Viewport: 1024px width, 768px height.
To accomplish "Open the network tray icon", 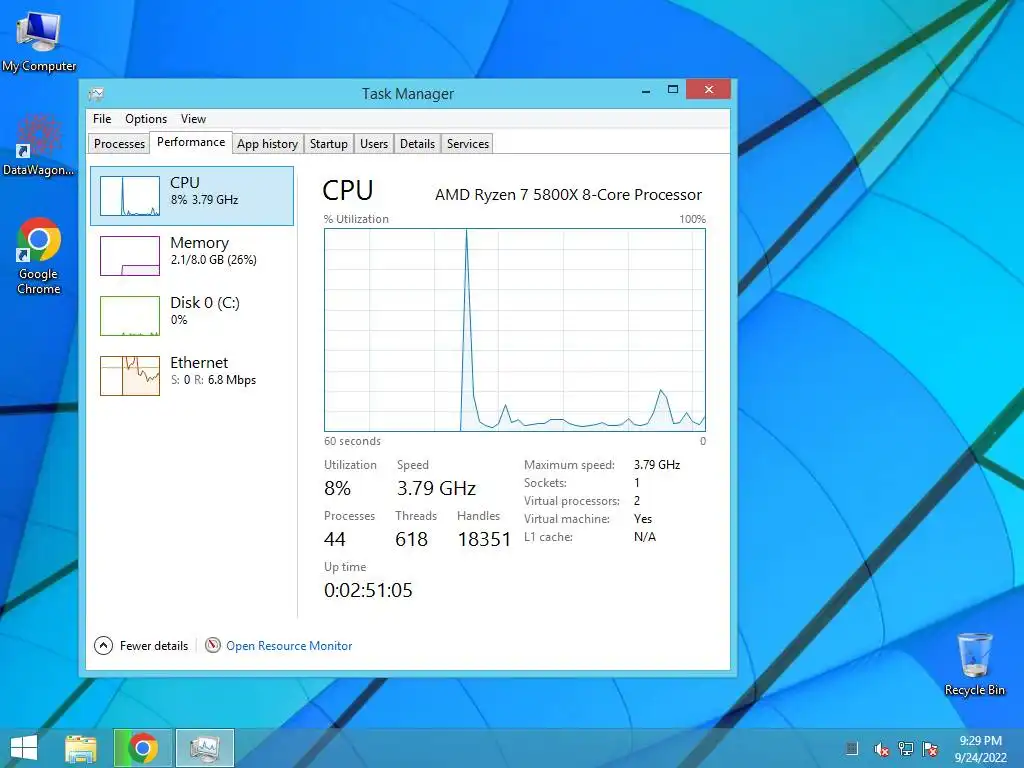I will pyautogui.click(x=906, y=749).
